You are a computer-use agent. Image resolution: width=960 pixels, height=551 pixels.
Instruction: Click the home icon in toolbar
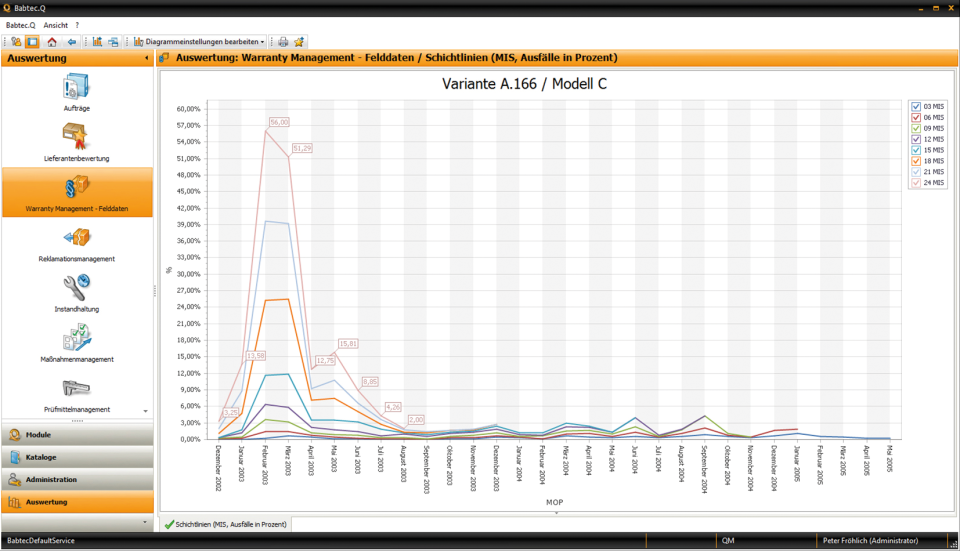tap(52, 42)
